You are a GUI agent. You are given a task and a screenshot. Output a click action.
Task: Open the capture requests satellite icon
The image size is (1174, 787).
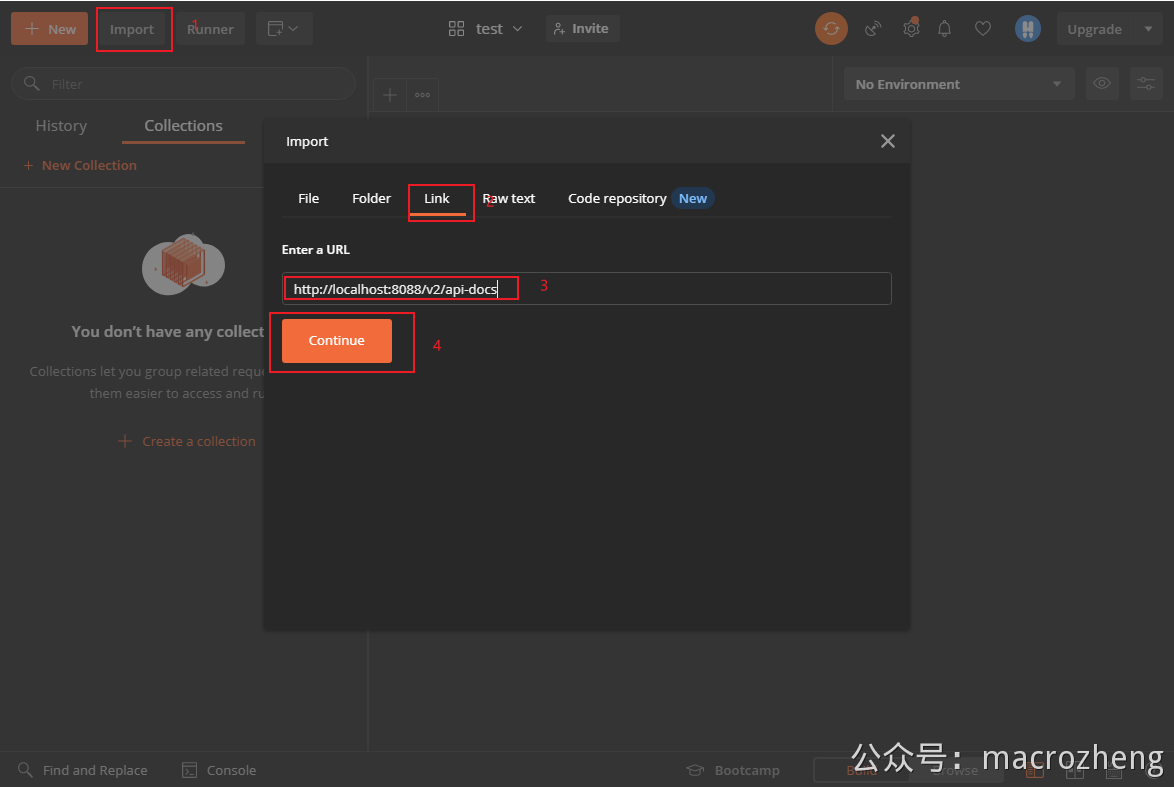tap(872, 29)
